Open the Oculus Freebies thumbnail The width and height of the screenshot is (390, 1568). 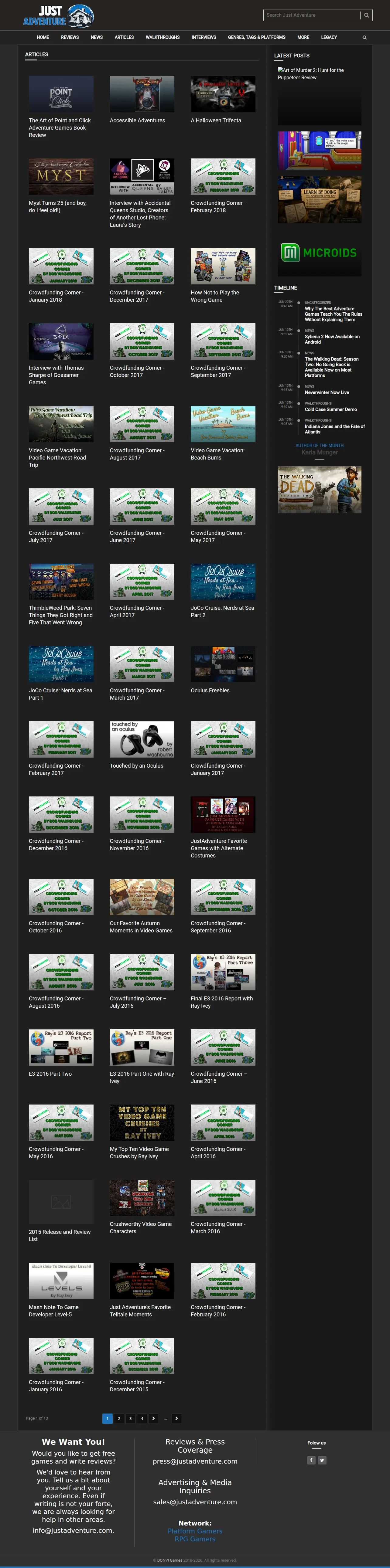point(223,664)
